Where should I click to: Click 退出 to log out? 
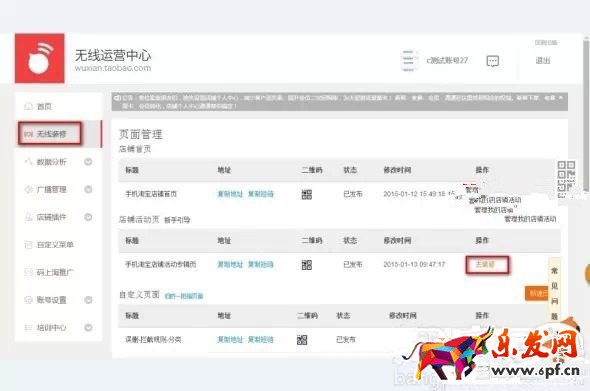(543, 60)
